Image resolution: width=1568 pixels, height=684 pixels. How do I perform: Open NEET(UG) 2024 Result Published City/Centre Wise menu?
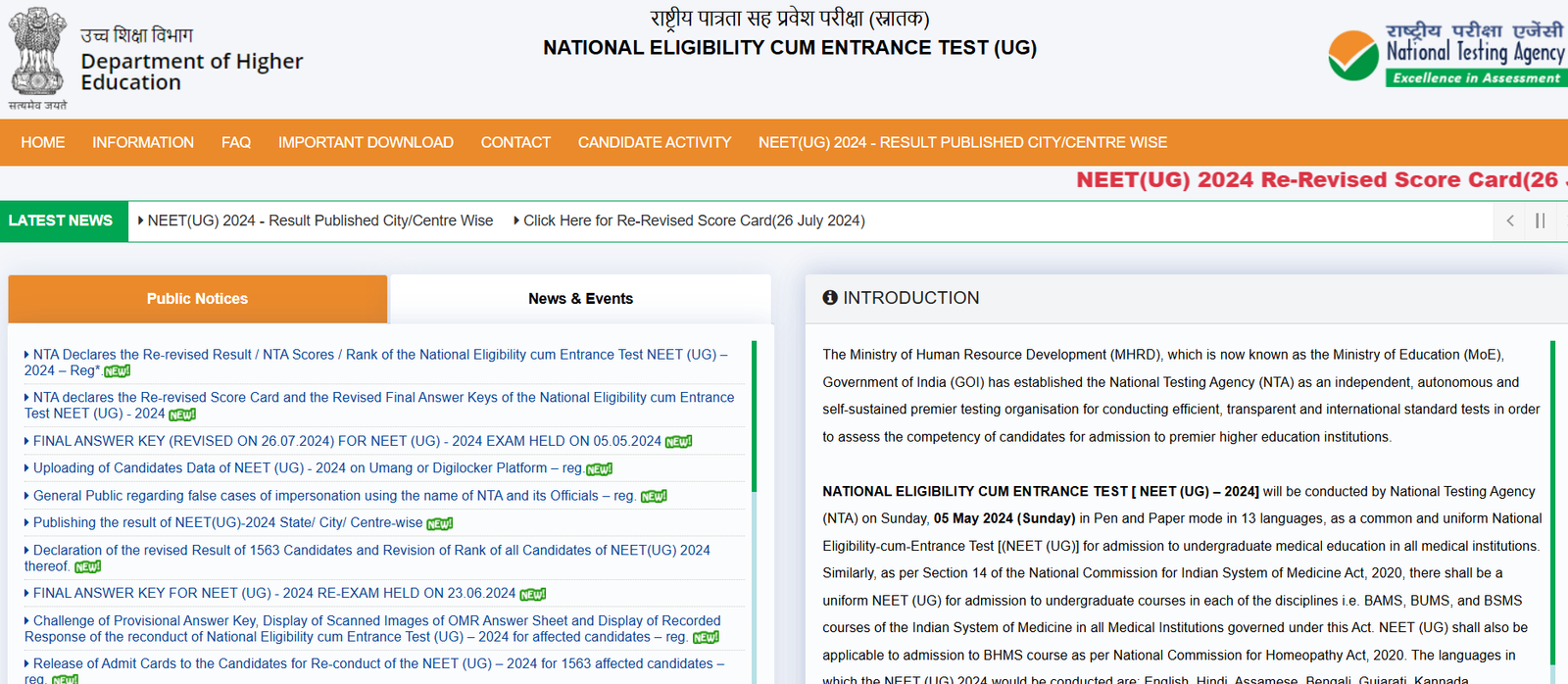coord(962,142)
